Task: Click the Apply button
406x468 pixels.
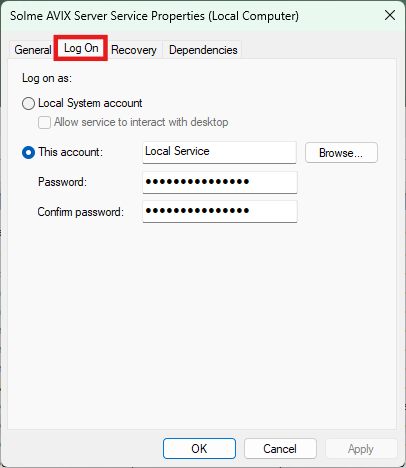Action: 361,449
